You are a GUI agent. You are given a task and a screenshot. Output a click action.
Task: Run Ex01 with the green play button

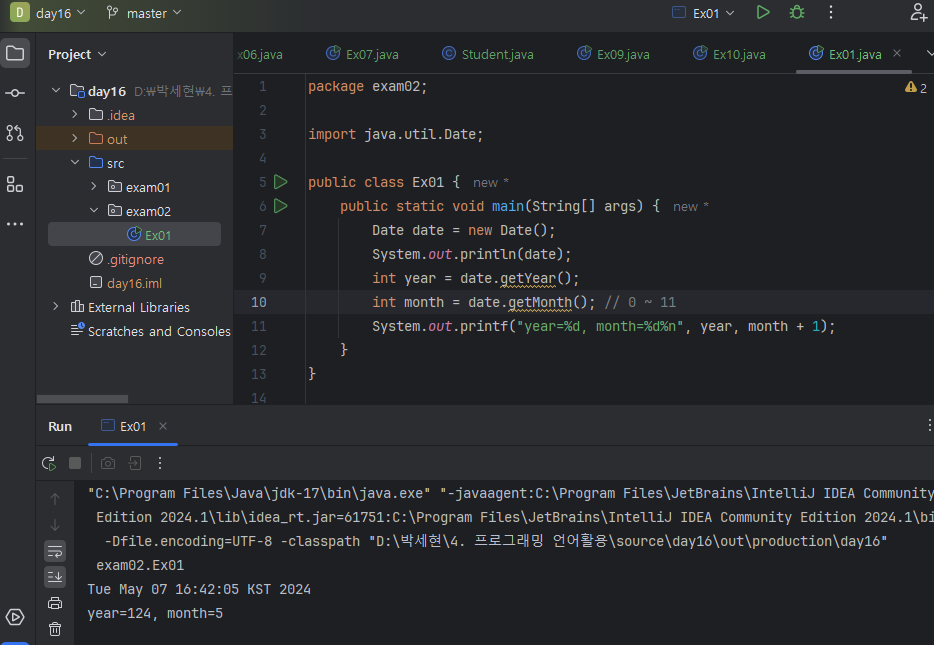point(763,13)
